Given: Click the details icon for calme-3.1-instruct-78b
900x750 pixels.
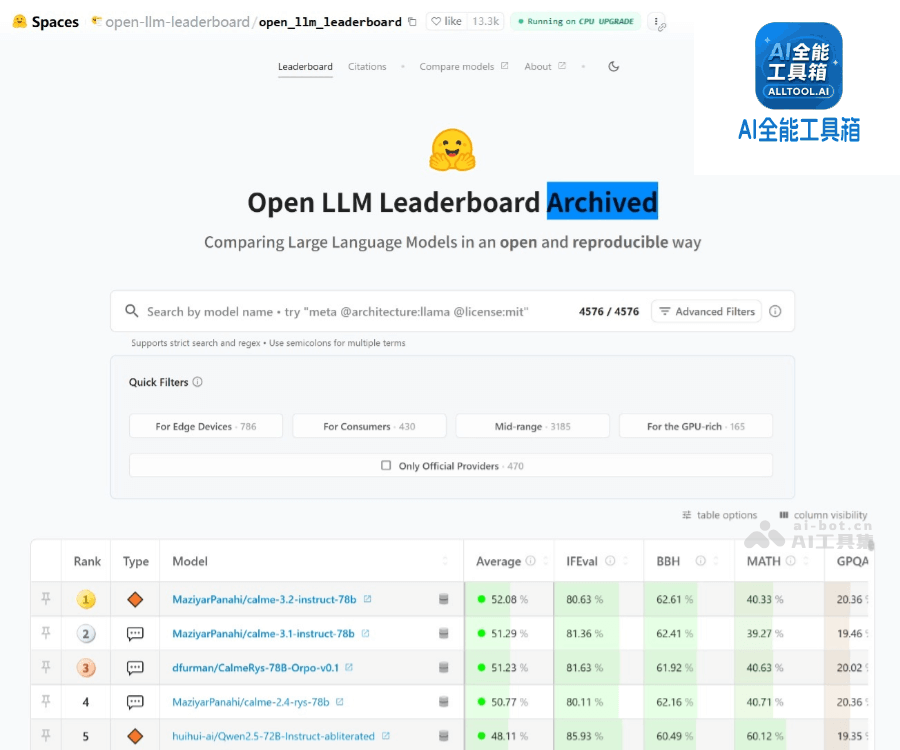Looking at the screenshot, I should pyautogui.click(x=444, y=634).
